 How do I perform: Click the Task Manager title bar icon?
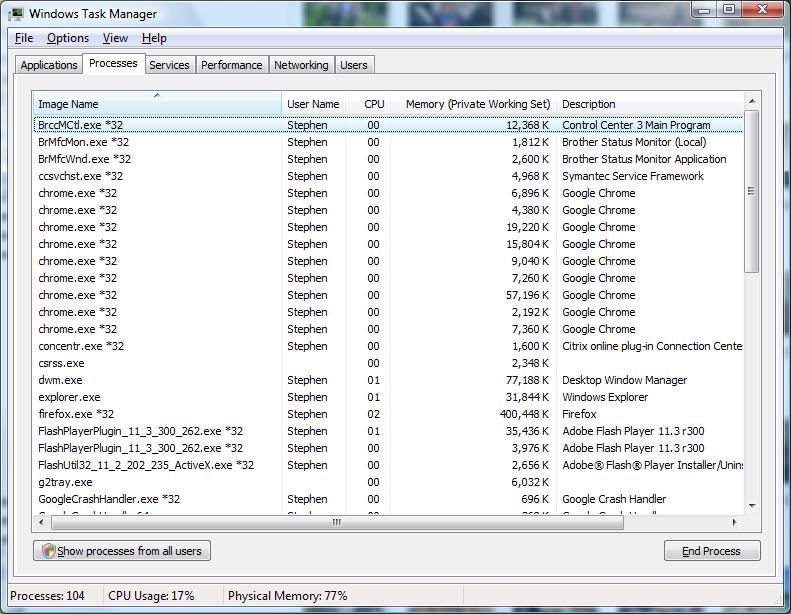pyautogui.click(x=17, y=14)
